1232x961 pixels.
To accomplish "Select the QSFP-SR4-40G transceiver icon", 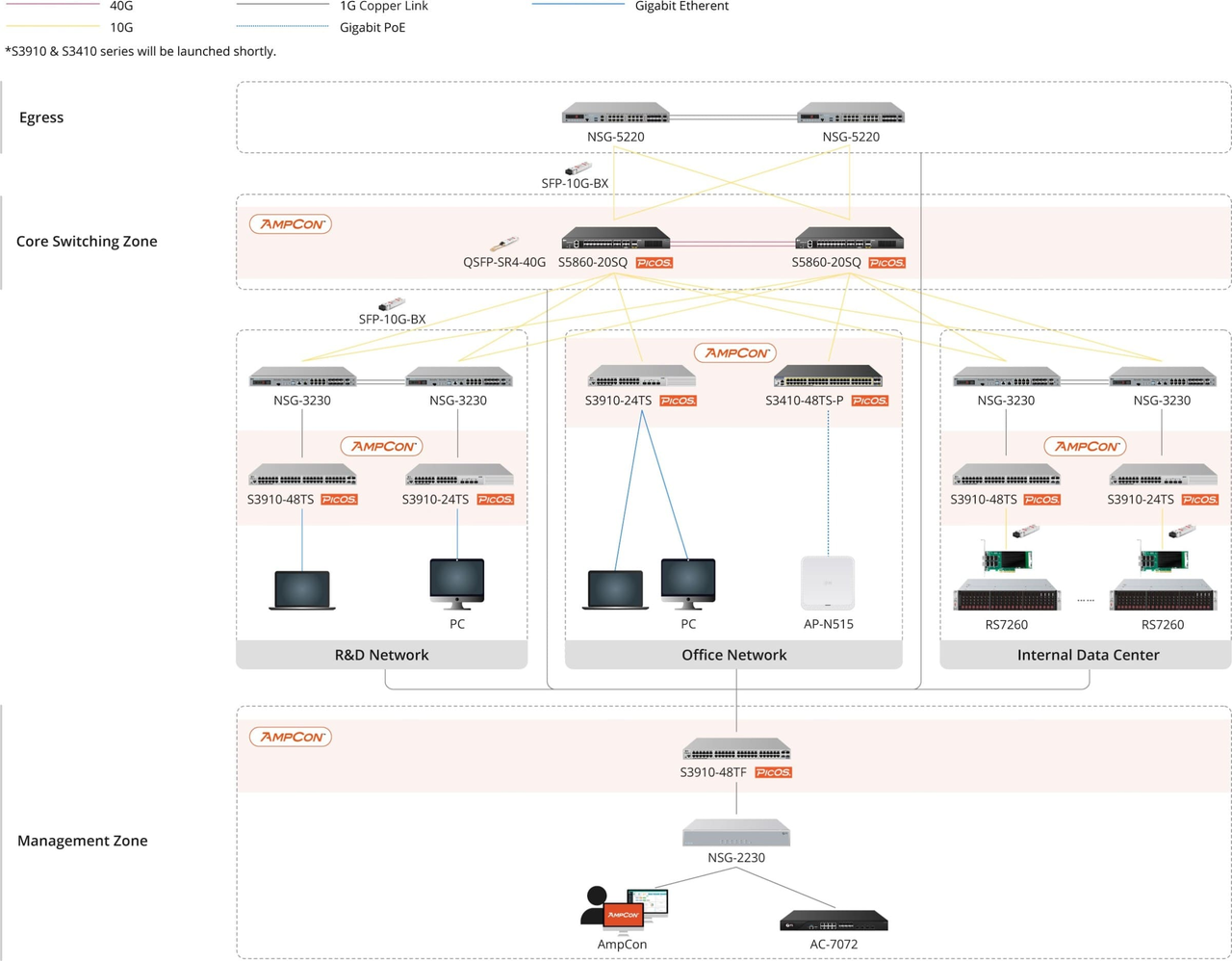I will (x=502, y=243).
